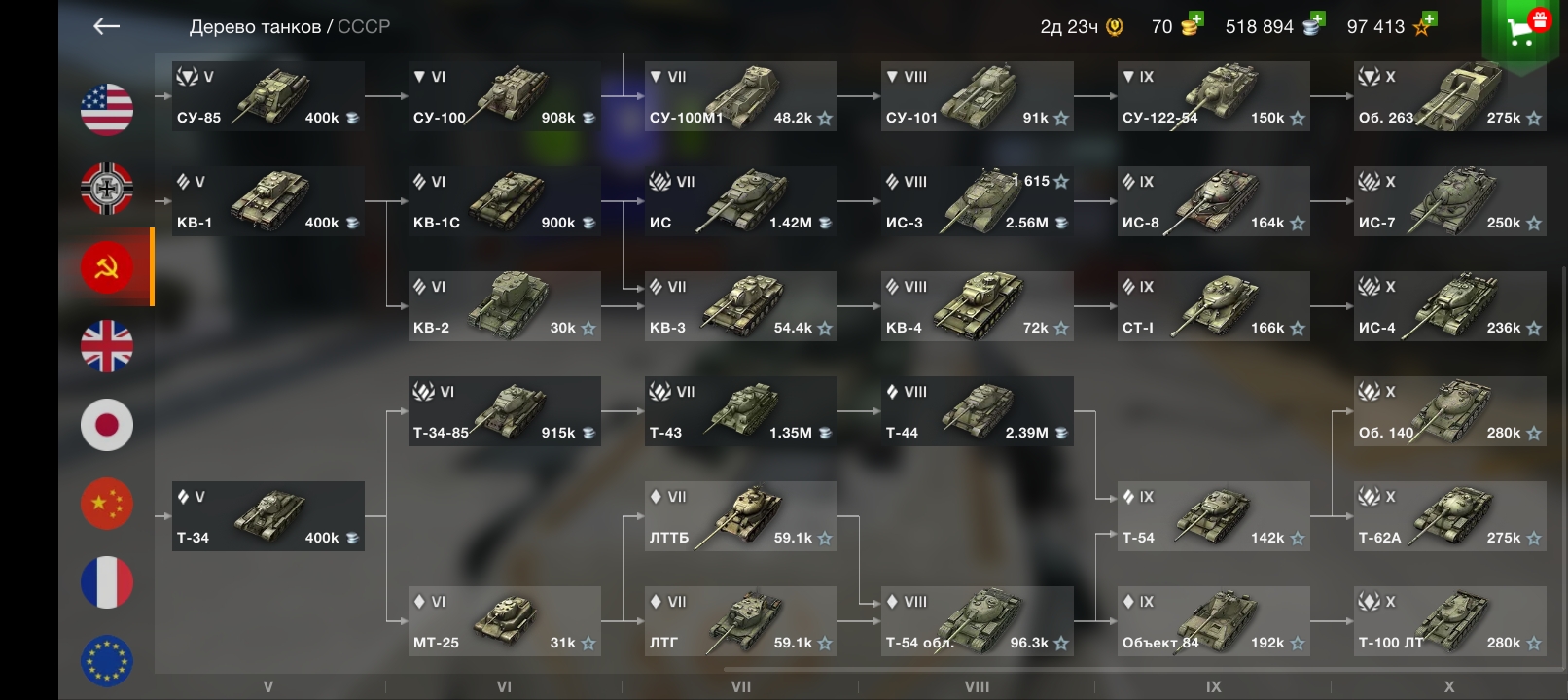The height and width of the screenshot is (700, 1568).
Task: Open the Т-54 обл. tank card
Action: pos(977,621)
